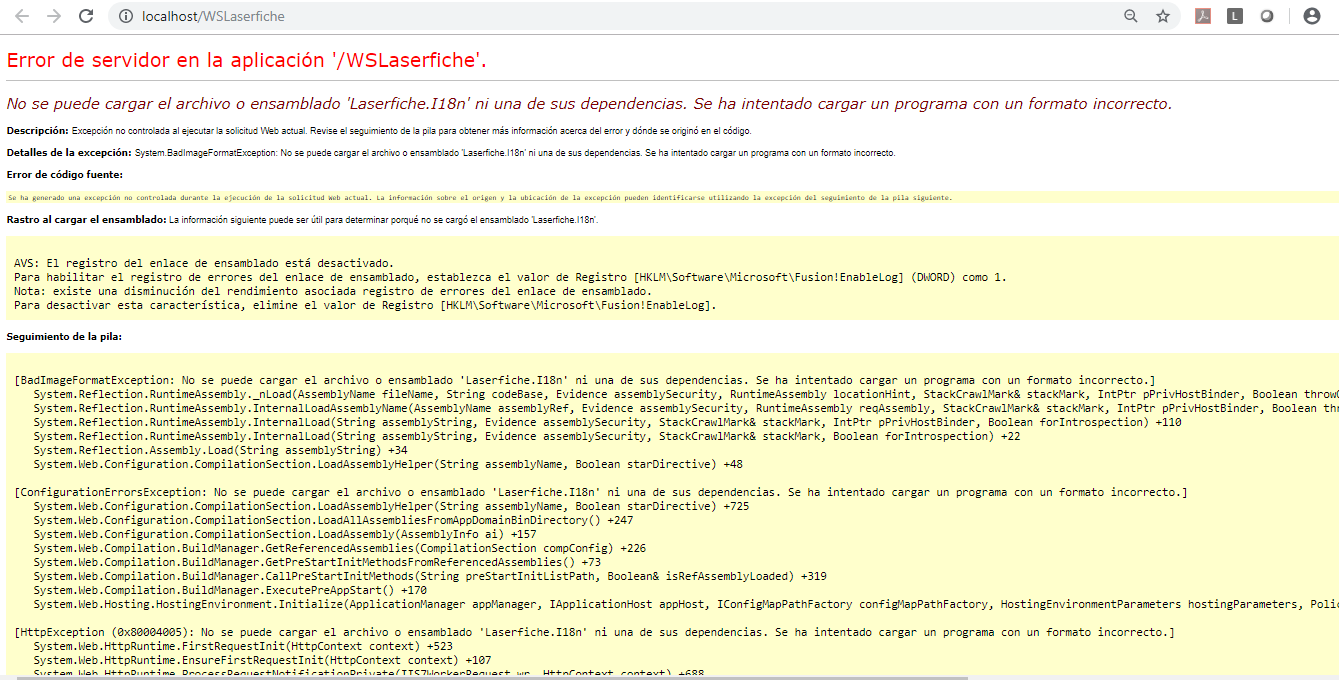This screenshot has width=1339, height=680.
Task: Click italic red line starting 'No se puede cargar el archivo'
Action: (x=589, y=104)
